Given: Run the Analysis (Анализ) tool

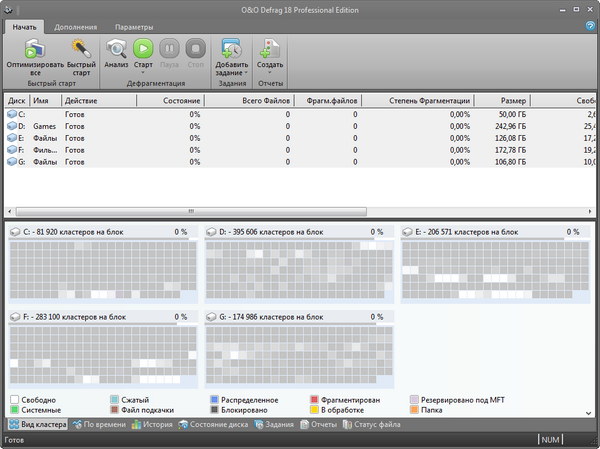Looking at the screenshot, I should [116, 48].
